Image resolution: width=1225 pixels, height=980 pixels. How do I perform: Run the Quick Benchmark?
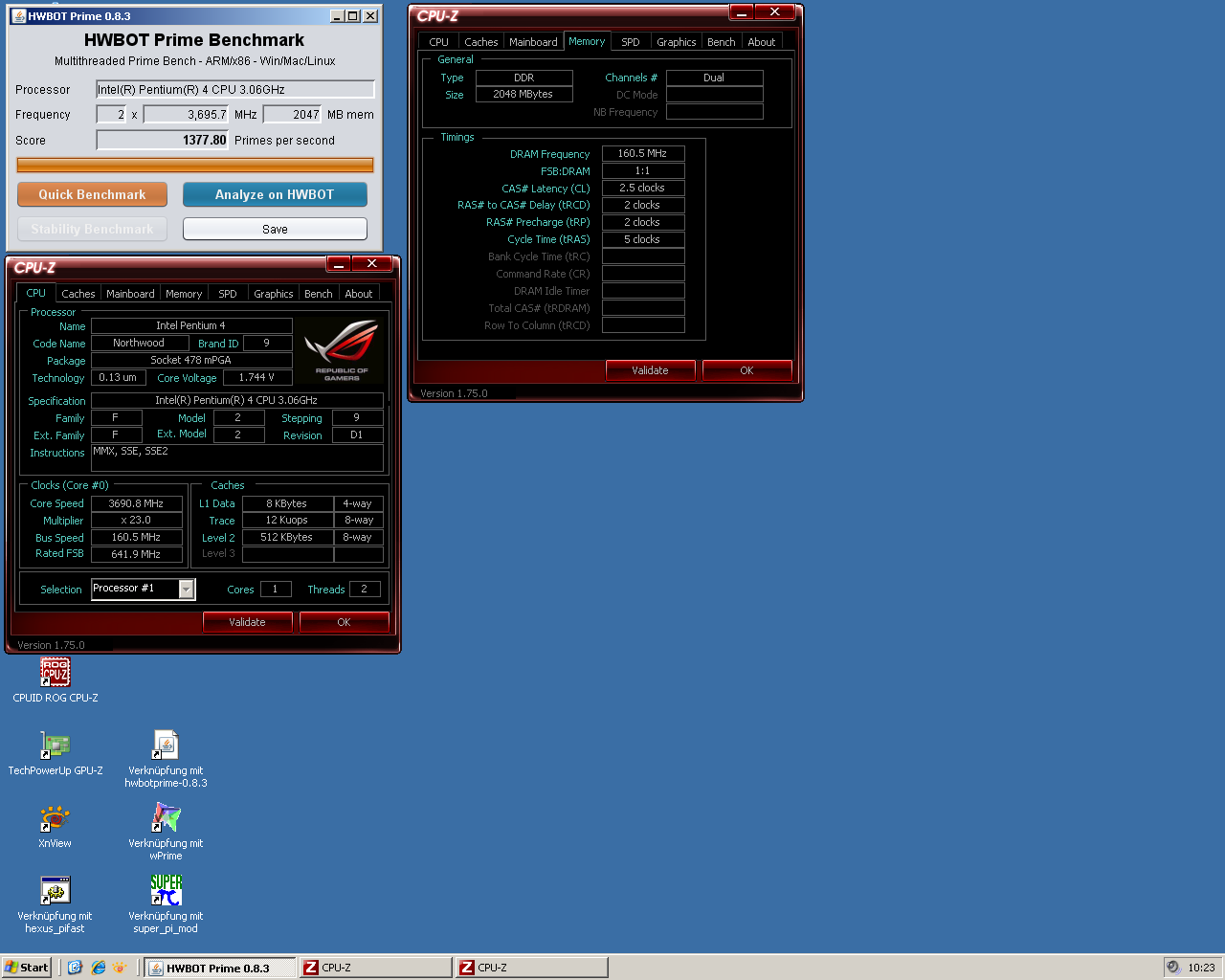[92, 194]
